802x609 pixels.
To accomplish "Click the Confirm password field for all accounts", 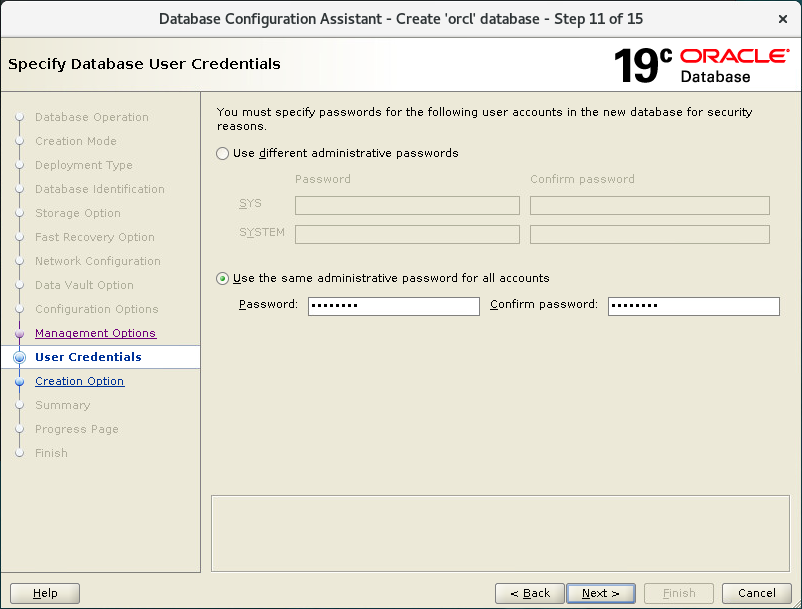I will [x=694, y=306].
